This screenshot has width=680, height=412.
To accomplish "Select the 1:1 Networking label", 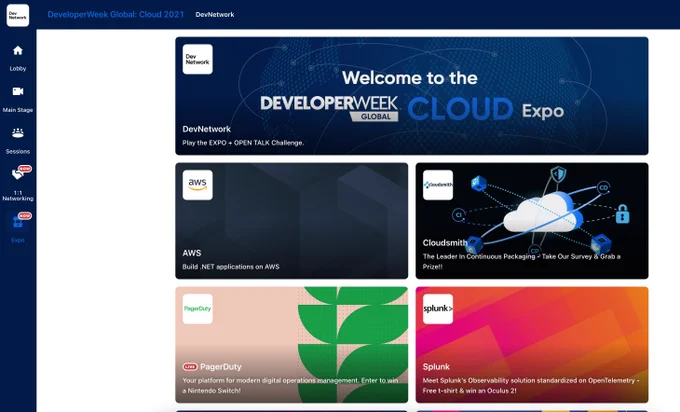I will [18, 196].
